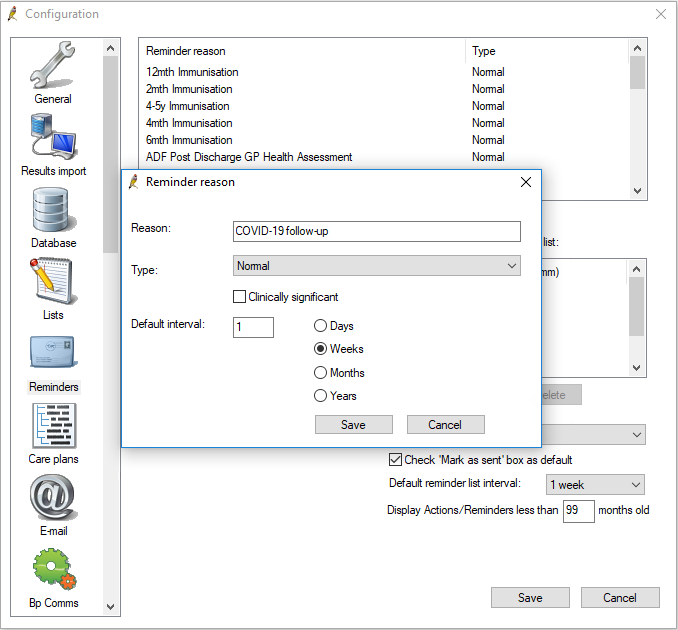Enable the Clinically significant checkbox

click(x=240, y=297)
